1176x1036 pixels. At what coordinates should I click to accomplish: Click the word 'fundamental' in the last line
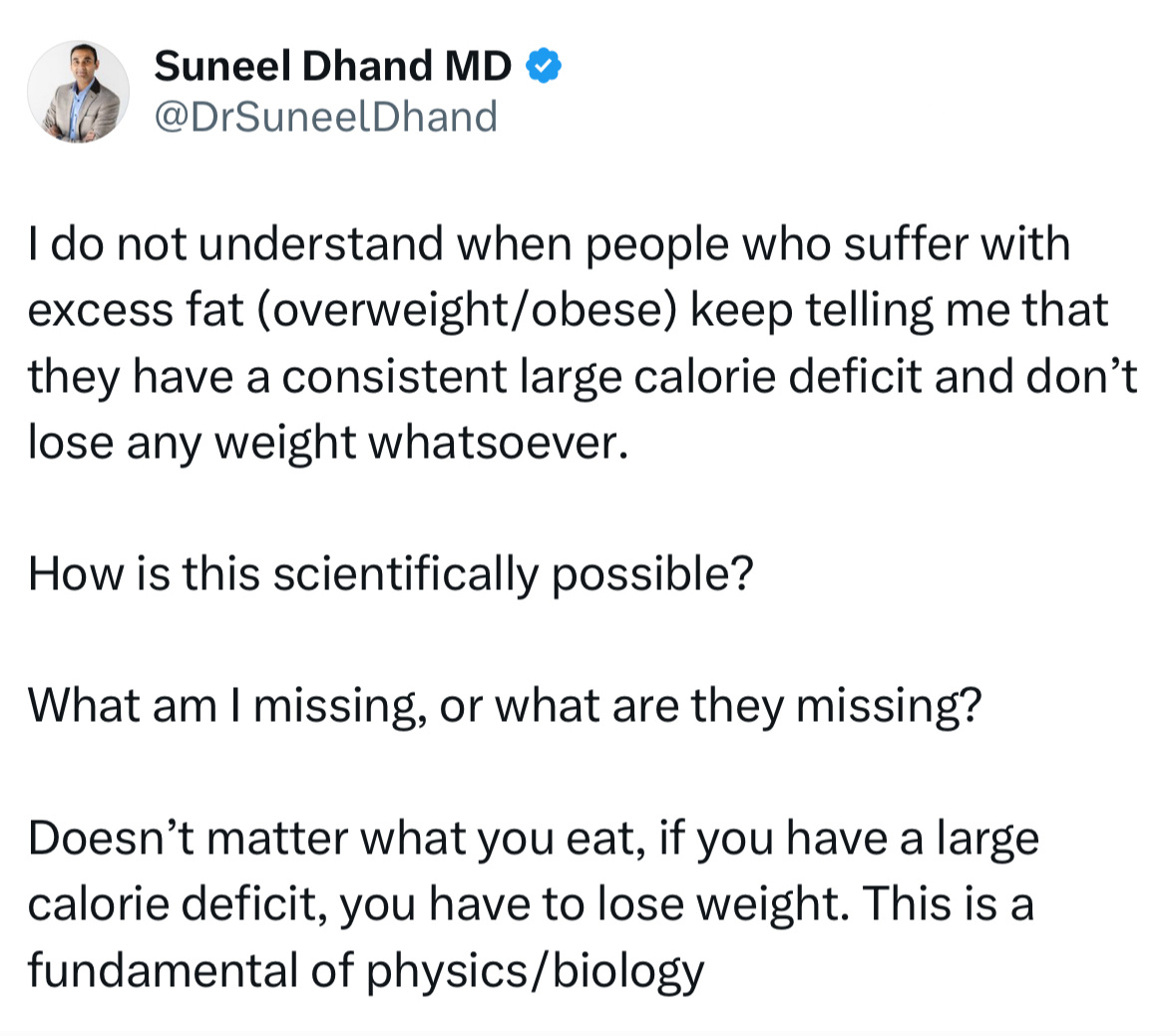click(163, 970)
